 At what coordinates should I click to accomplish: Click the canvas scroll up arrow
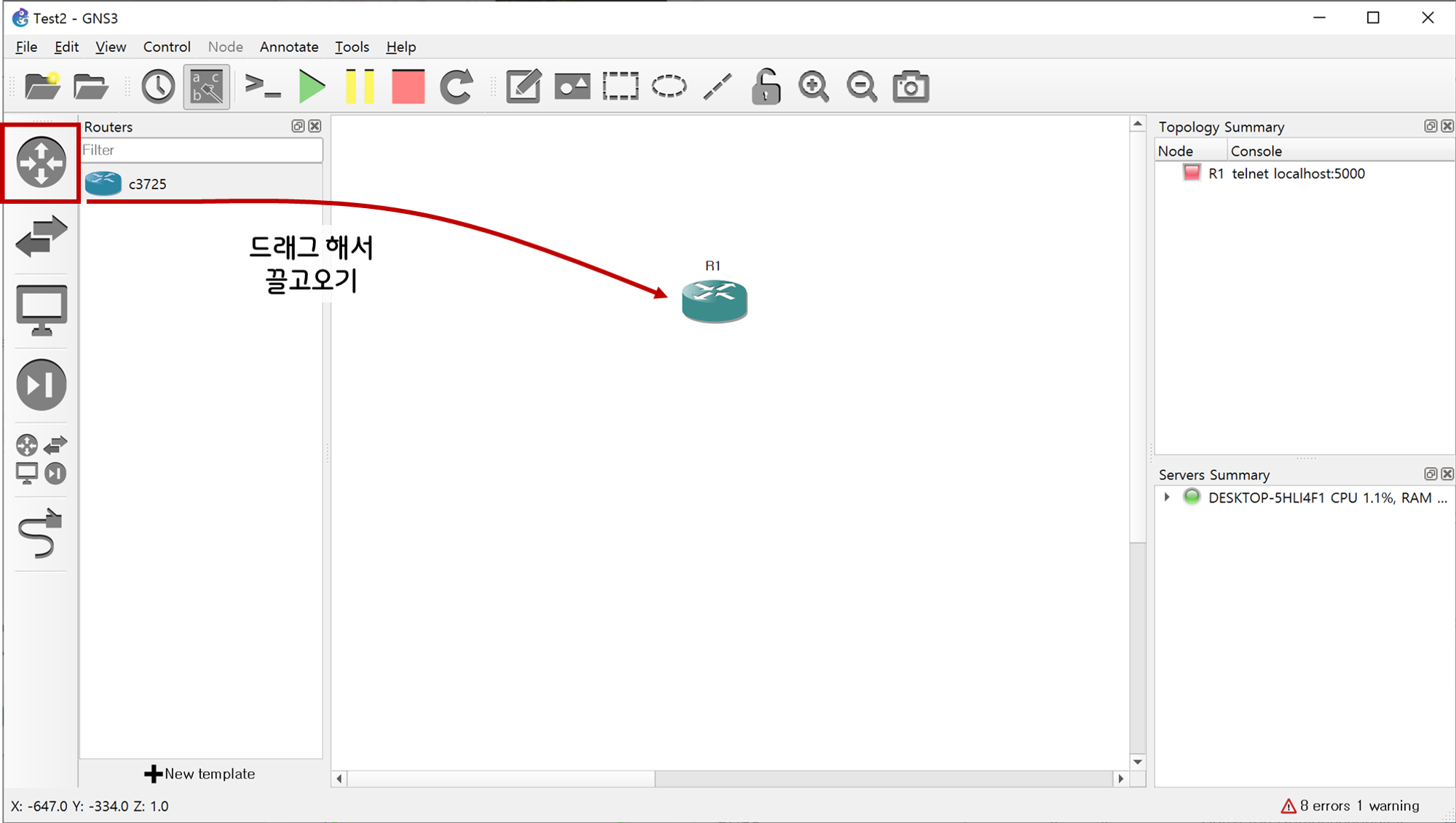1138,124
